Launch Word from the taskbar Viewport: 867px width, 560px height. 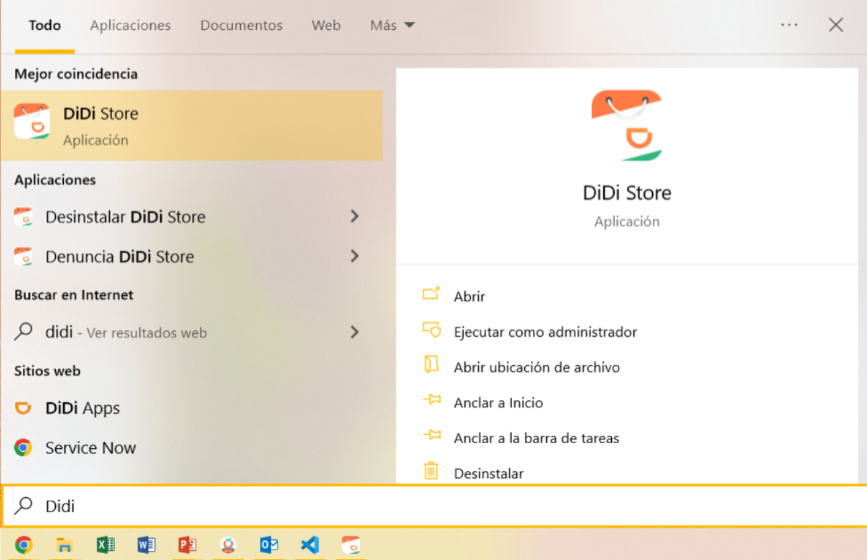146,545
